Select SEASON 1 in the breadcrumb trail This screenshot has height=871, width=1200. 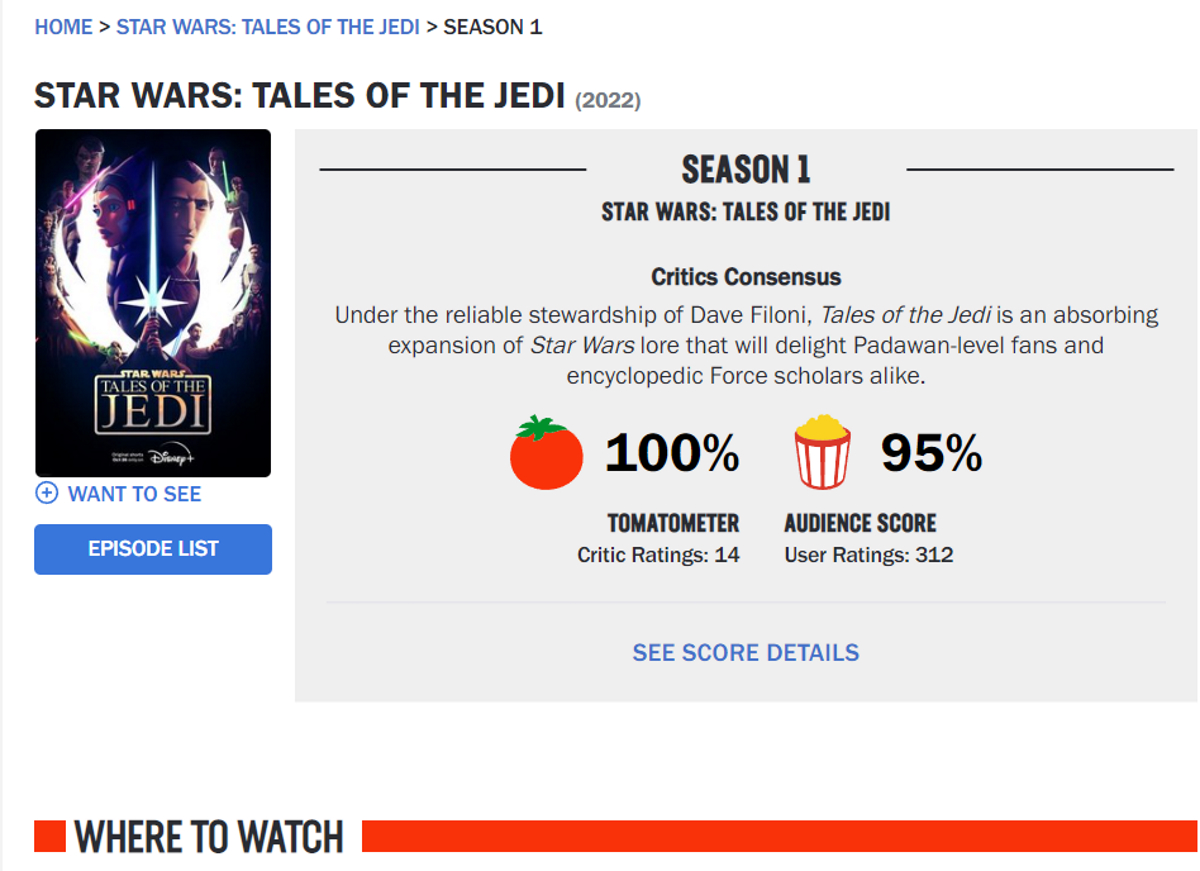(493, 27)
